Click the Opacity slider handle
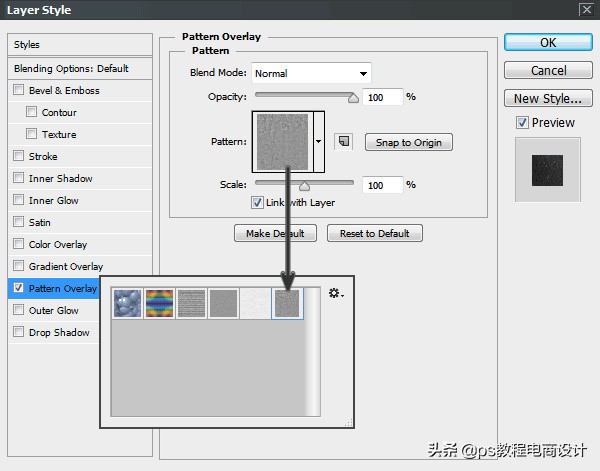 353,98
